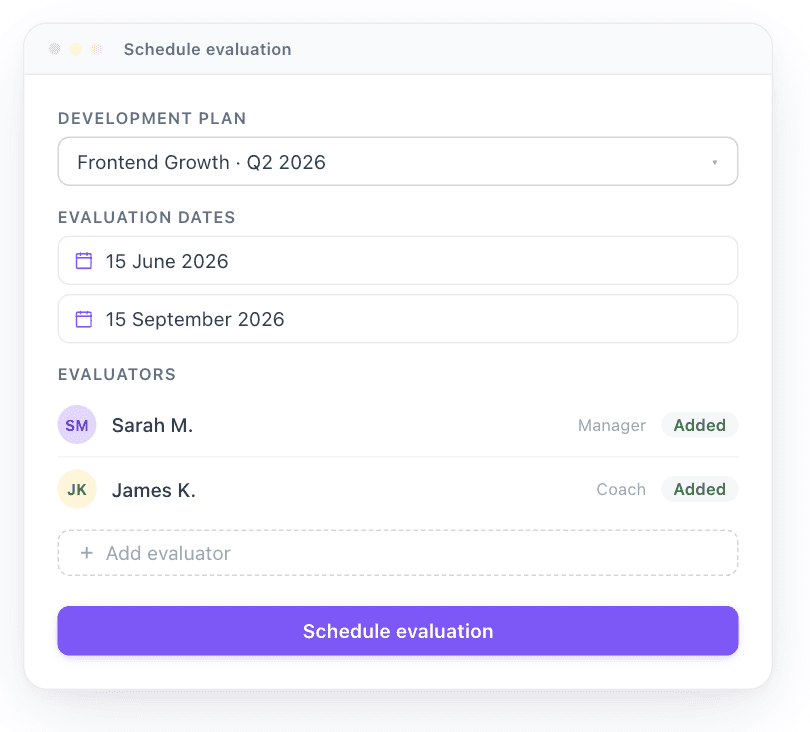This screenshot has width=810, height=732.
Task: Click the calendar icon beside 15 September 2026
Action: click(x=84, y=319)
